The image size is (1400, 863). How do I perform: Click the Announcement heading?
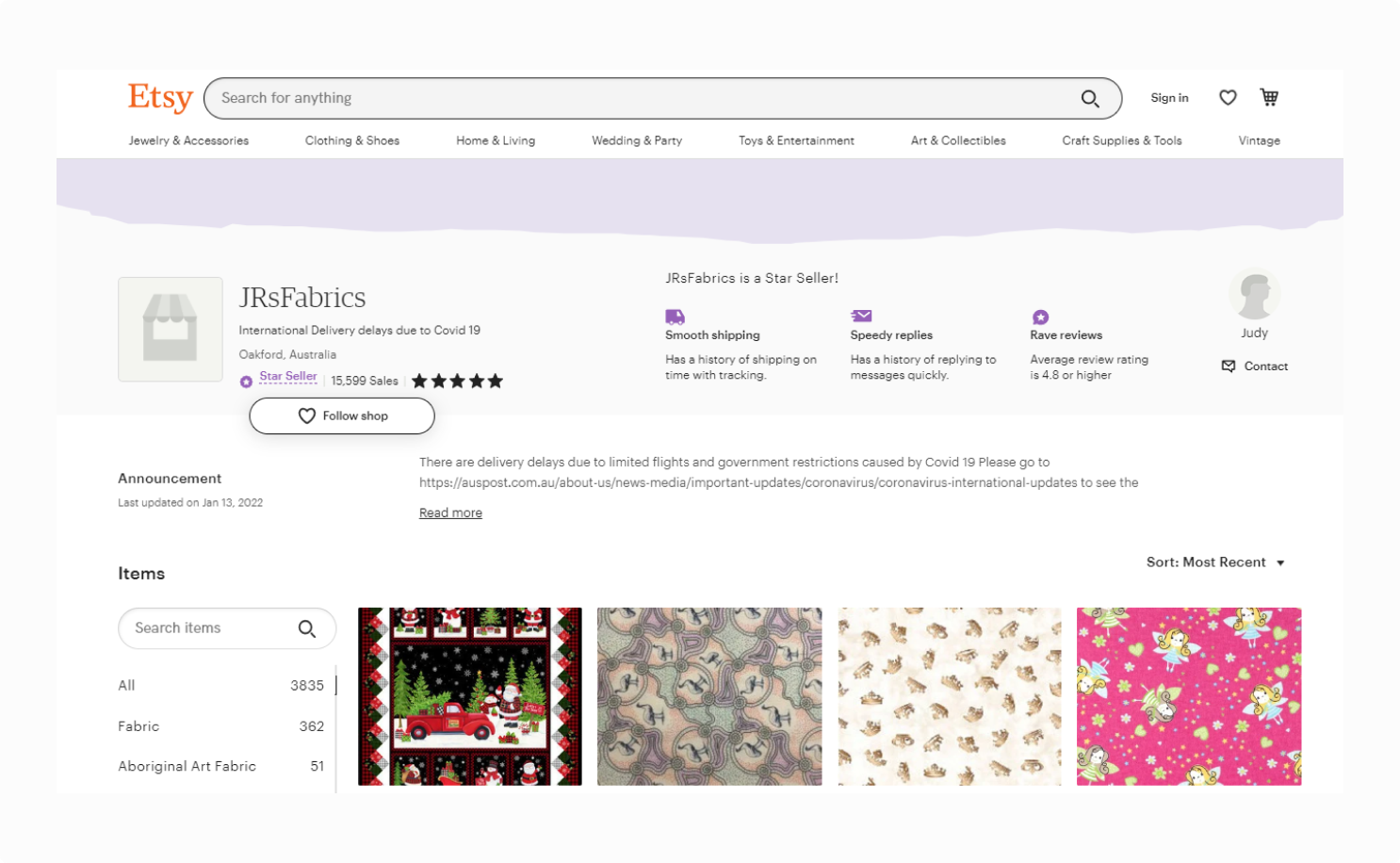(170, 479)
